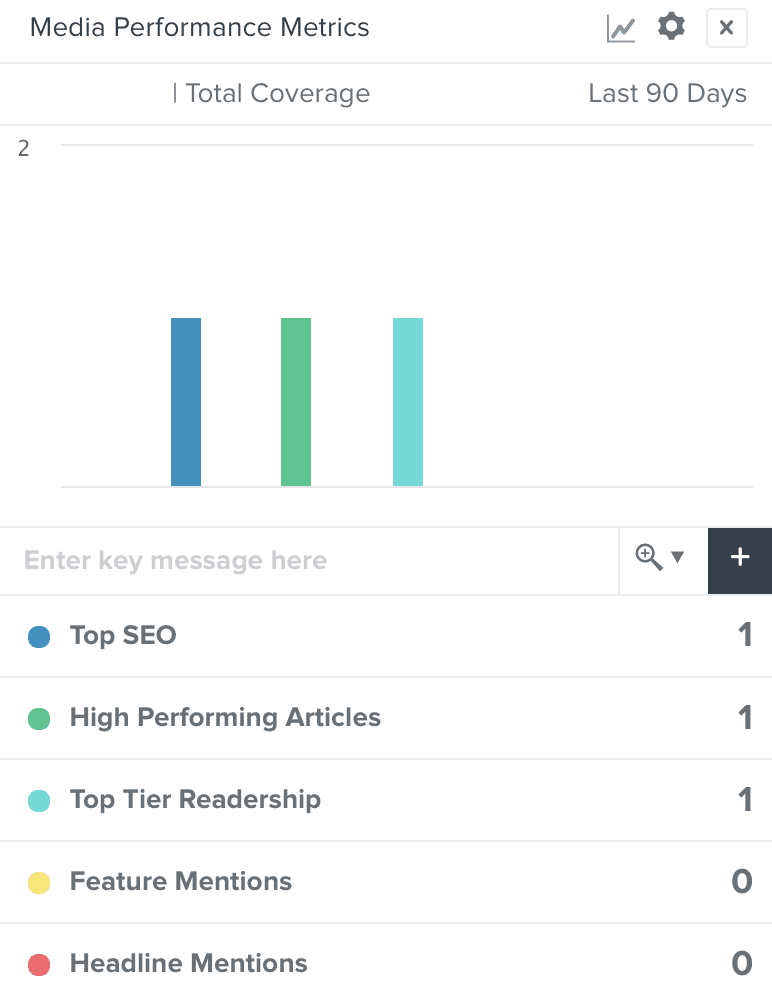Focus the Enter key message input field
The width and height of the screenshot is (772, 1002).
coord(309,560)
